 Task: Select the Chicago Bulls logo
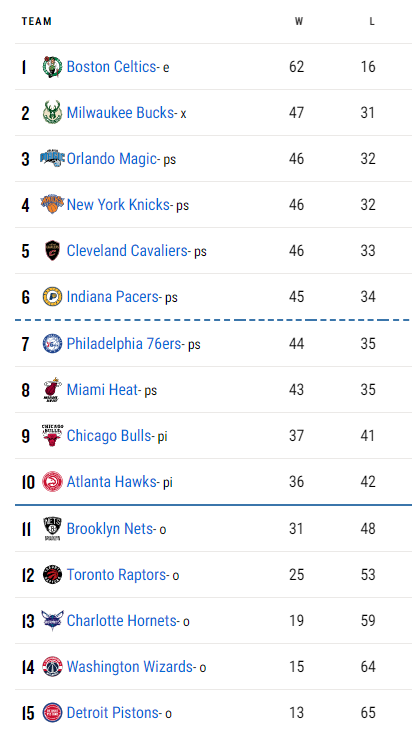[52, 435]
